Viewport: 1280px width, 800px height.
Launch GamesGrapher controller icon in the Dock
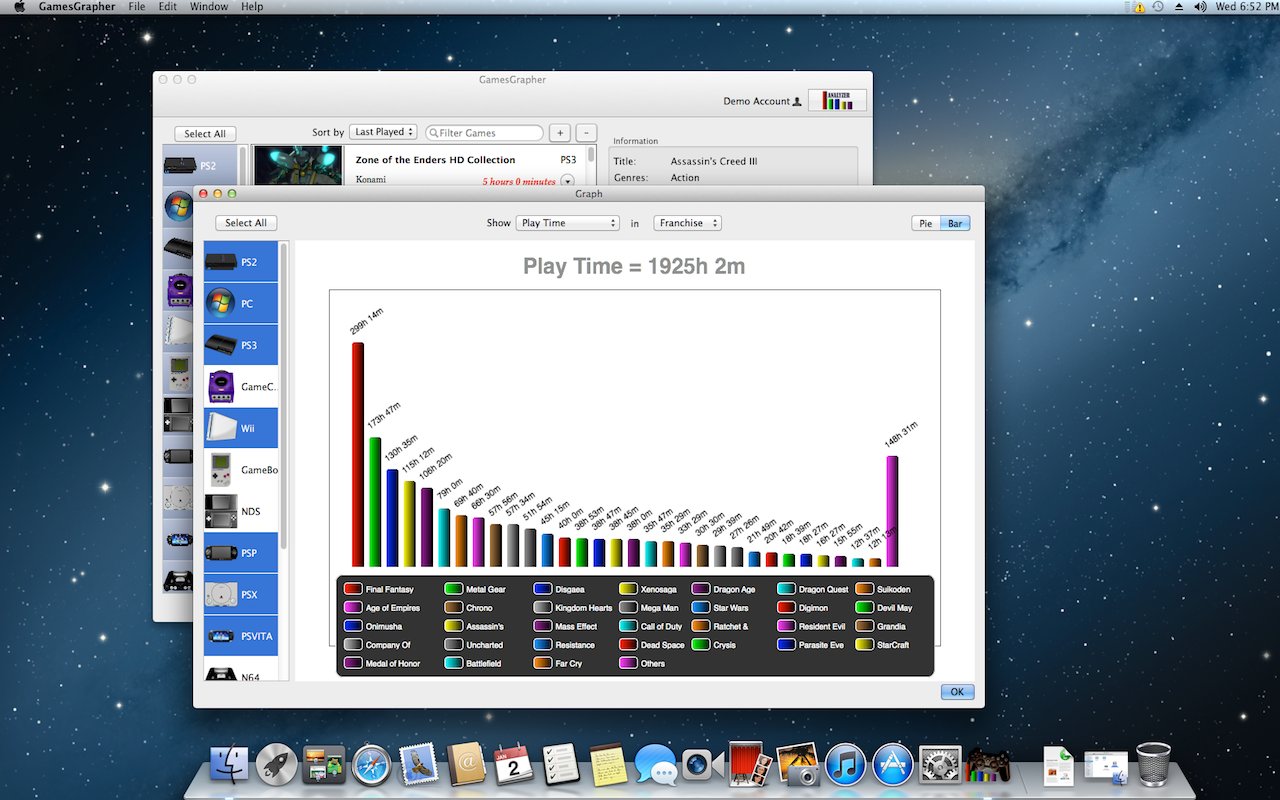pos(987,765)
